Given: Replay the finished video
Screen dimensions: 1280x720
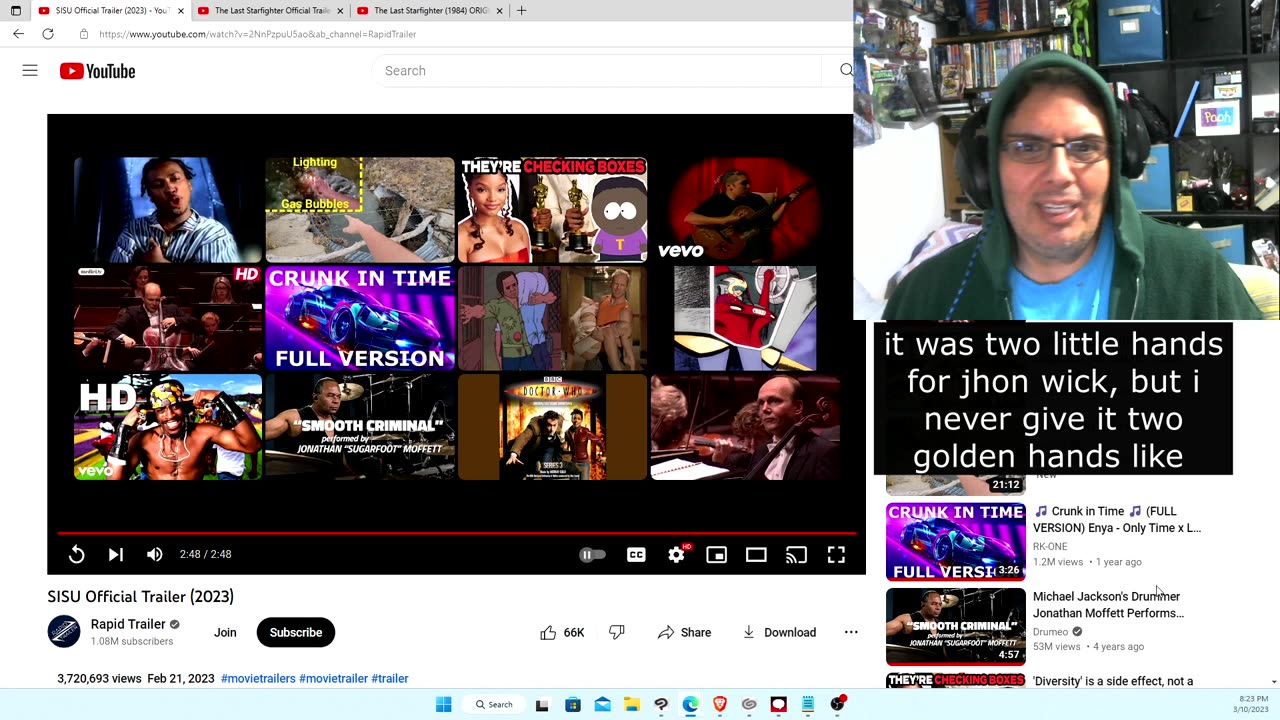Looking at the screenshot, I should (77, 555).
